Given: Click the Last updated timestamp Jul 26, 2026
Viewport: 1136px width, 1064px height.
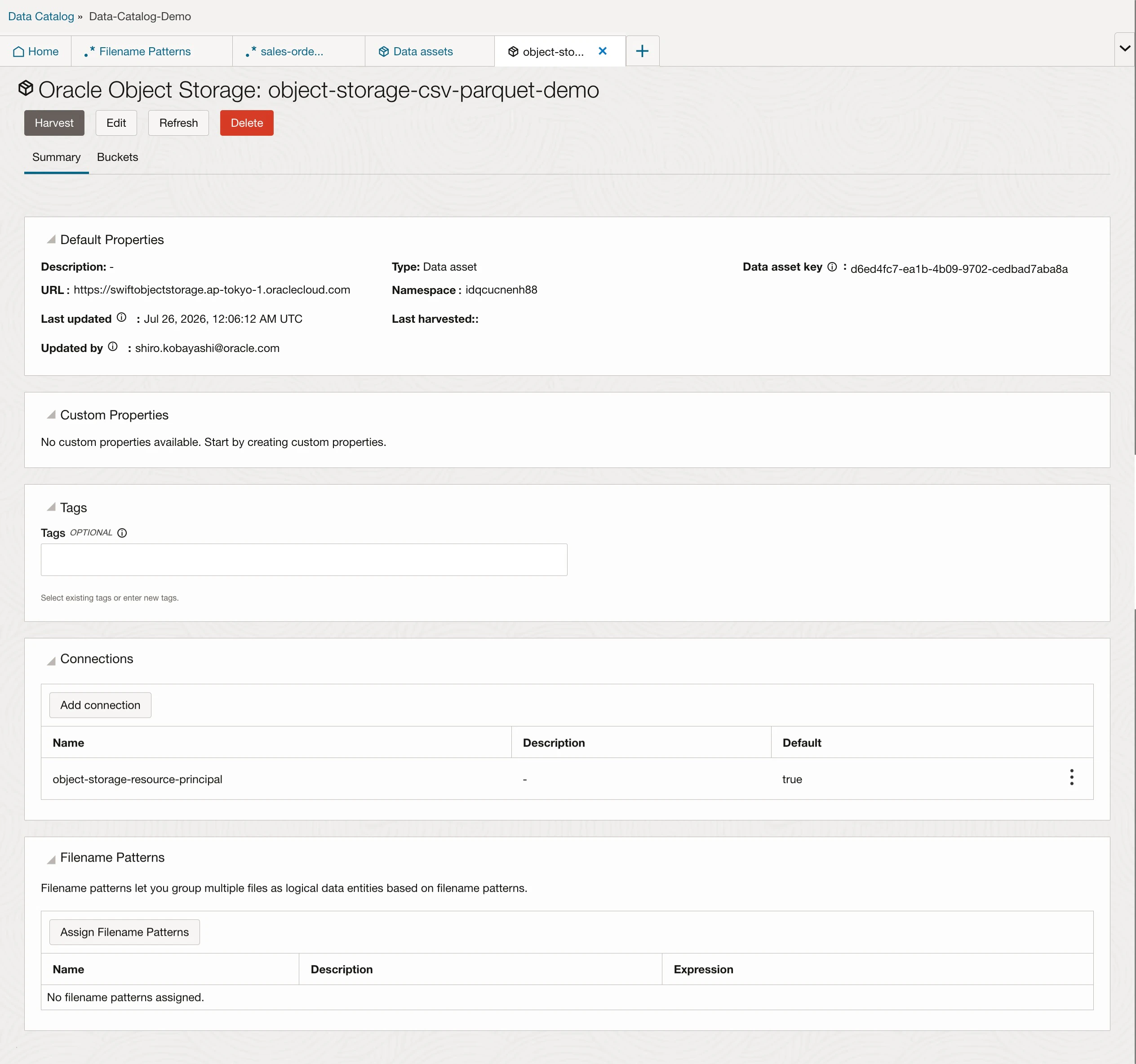Looking at the screenshot, I should (223, 319).
